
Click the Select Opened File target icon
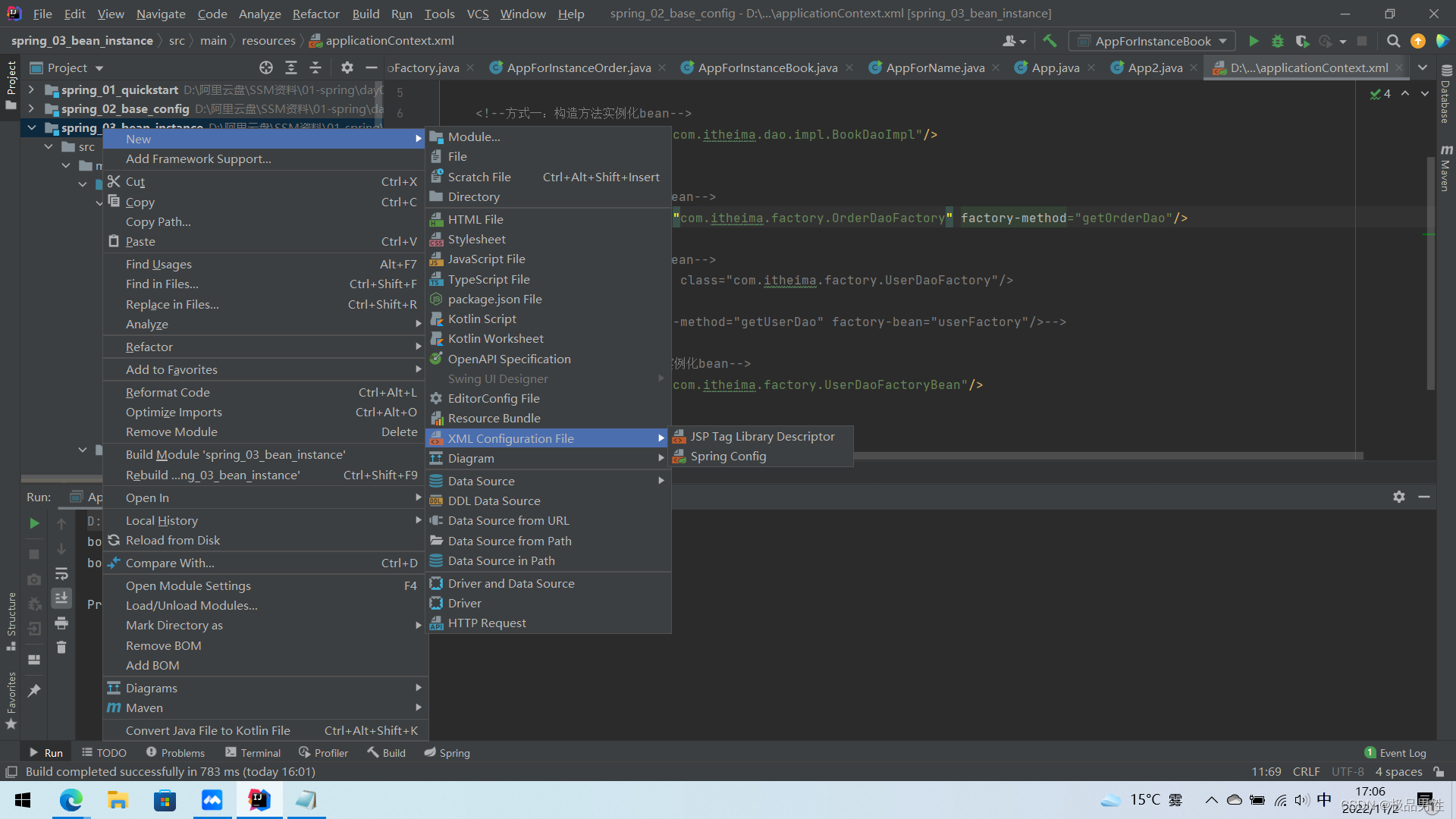[266, 67]
